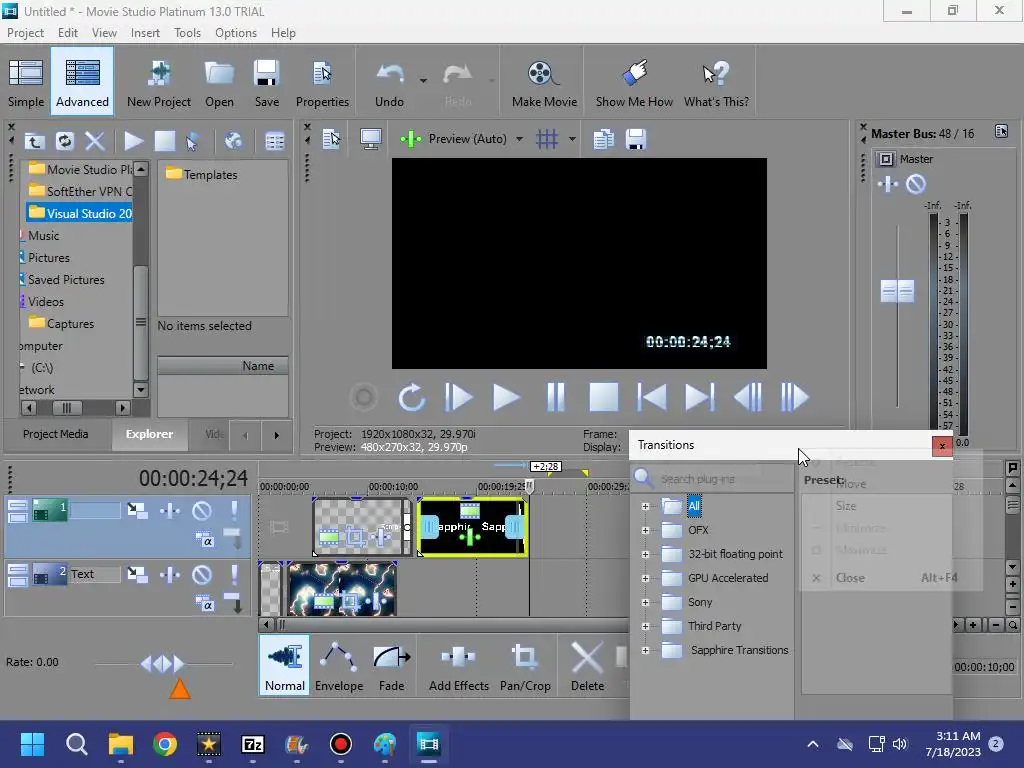Expand the OFX transitions folder
Viewport: 1024px width, 768px height.
point(645,530)
